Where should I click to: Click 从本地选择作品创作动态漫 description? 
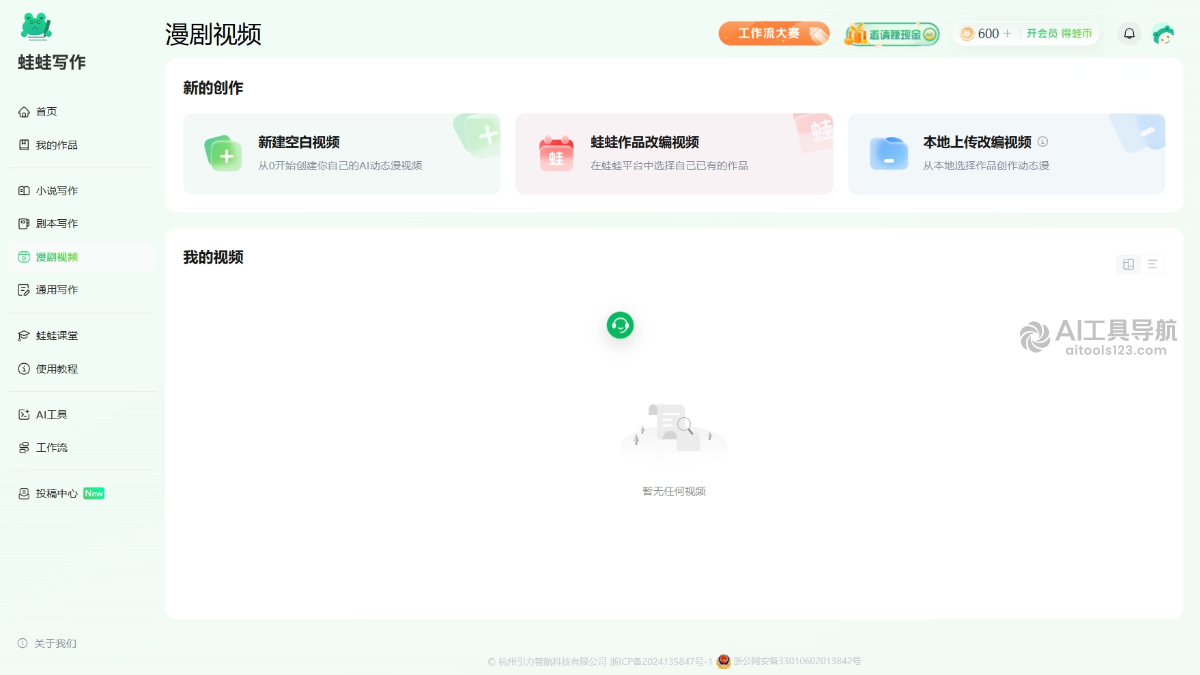[x=986, y=166]
